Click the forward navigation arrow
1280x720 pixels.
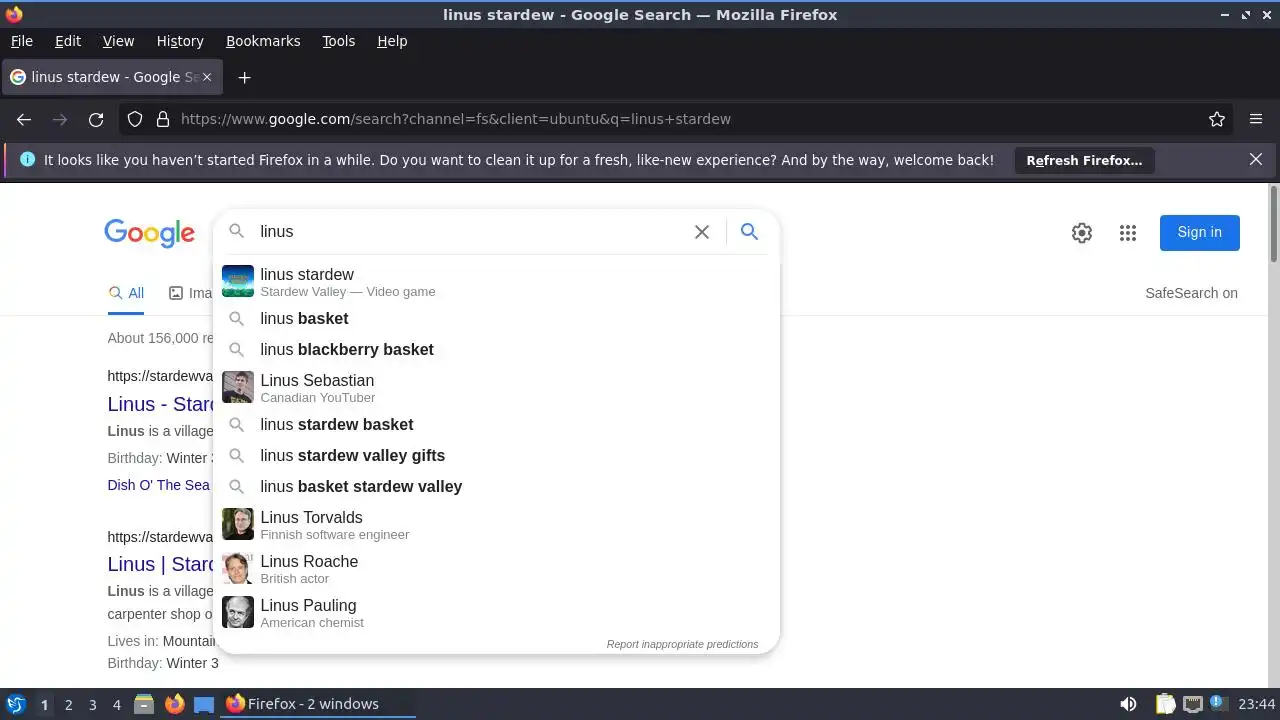click(x=60, y=119)
